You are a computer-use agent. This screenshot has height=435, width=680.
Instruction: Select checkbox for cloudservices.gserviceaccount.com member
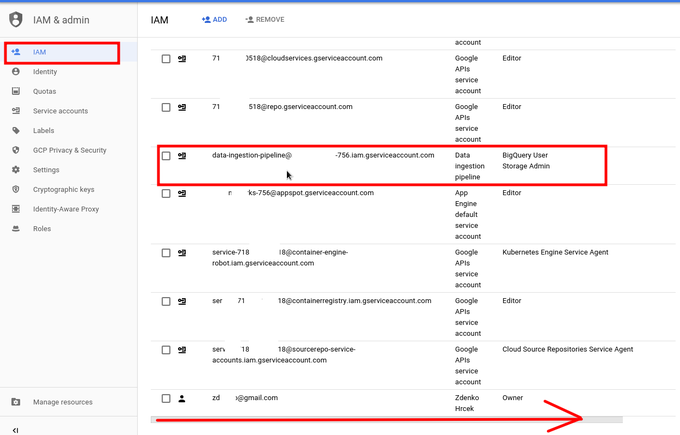point(166,59)
